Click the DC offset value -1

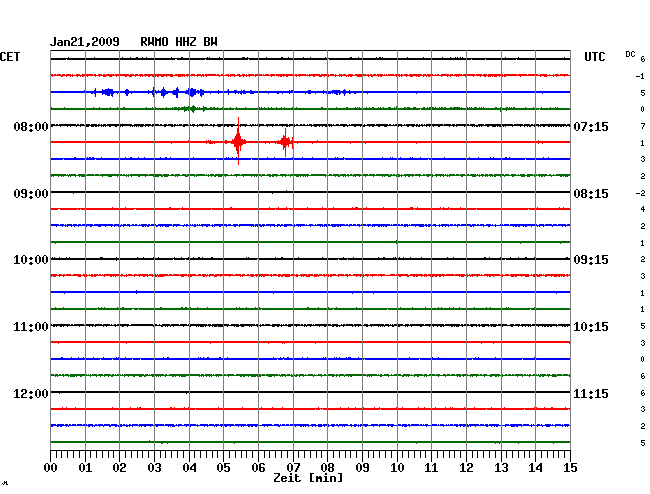(640, 76)
